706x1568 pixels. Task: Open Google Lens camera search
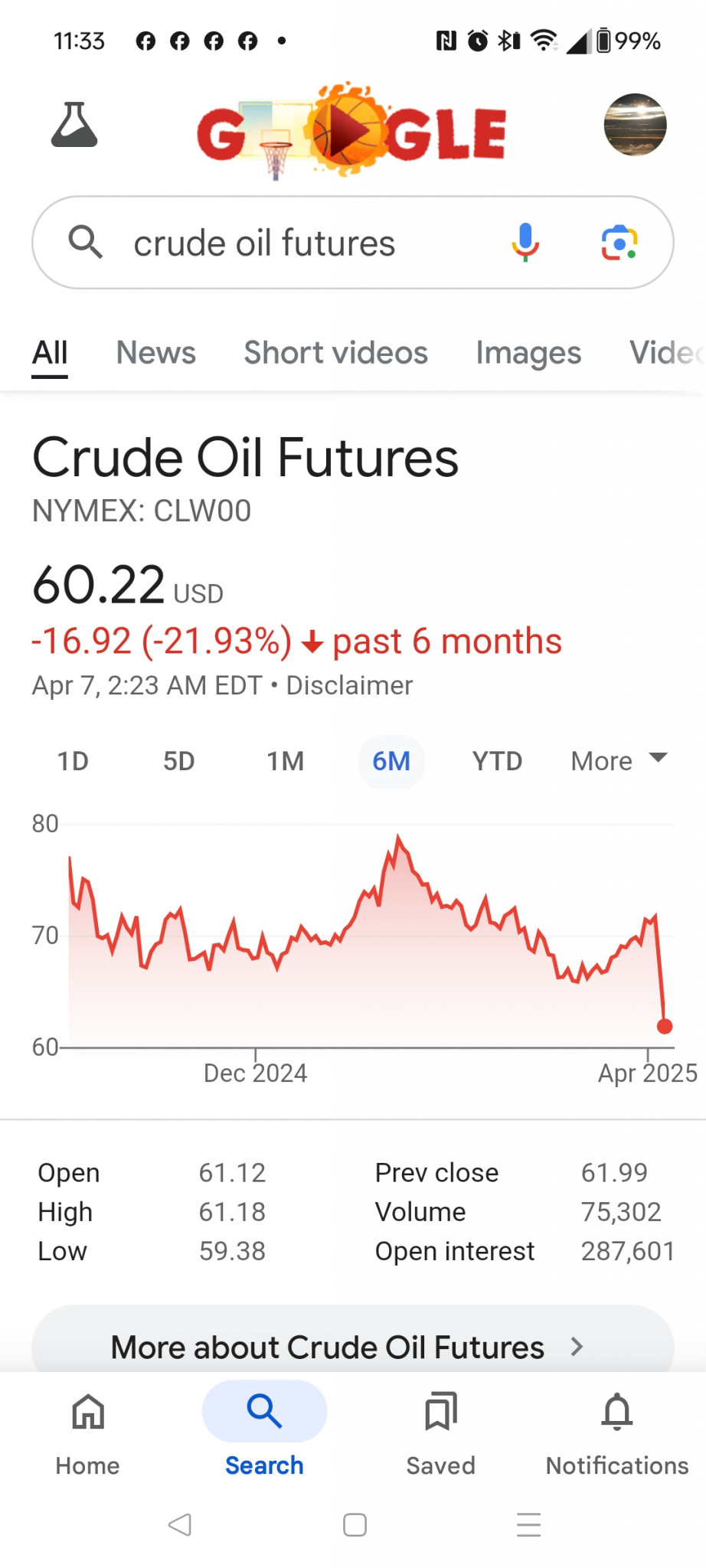pyautogui.click(x=619, y=243)
